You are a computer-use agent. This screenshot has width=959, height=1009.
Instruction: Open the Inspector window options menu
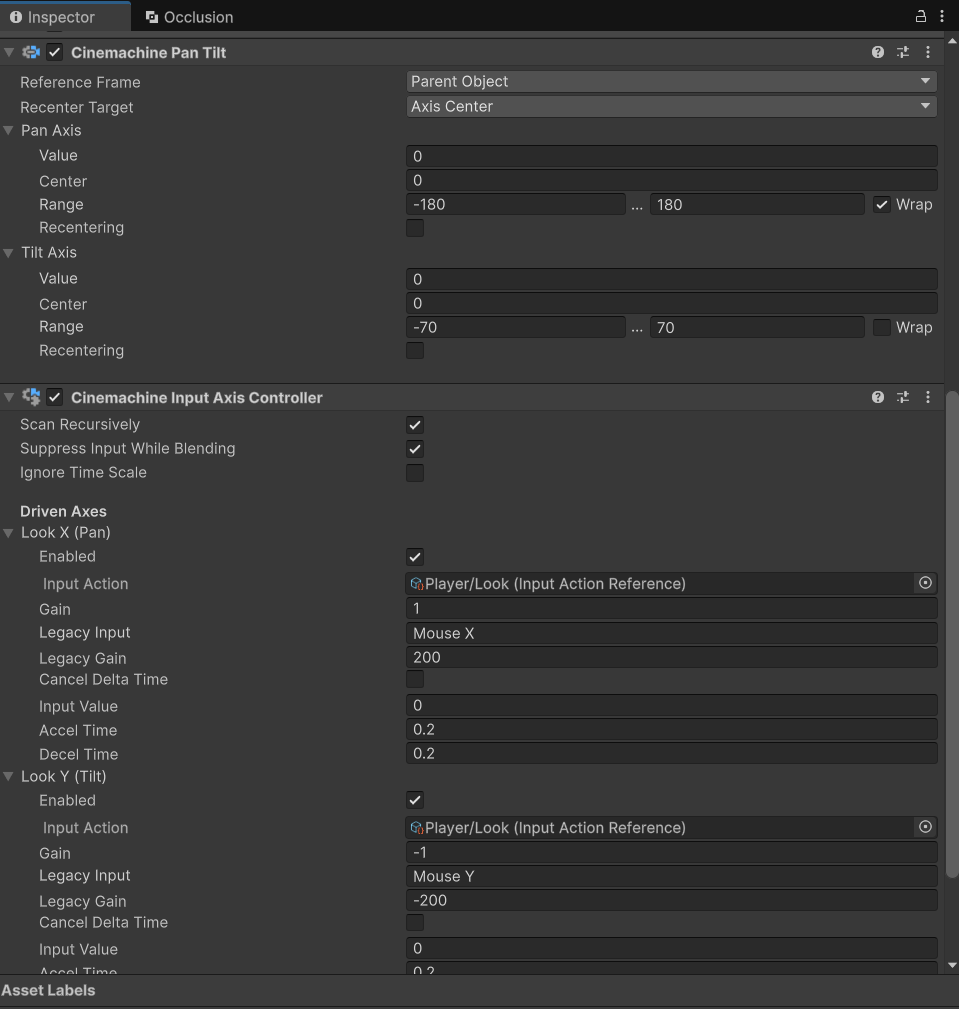pos(942,16)
